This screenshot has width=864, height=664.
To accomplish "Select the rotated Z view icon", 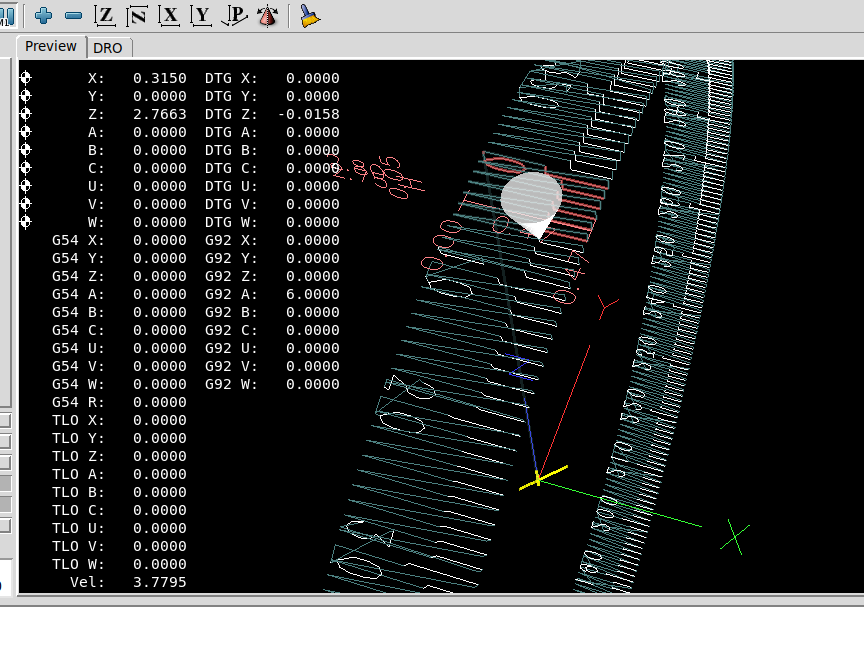I will [137, 15].
